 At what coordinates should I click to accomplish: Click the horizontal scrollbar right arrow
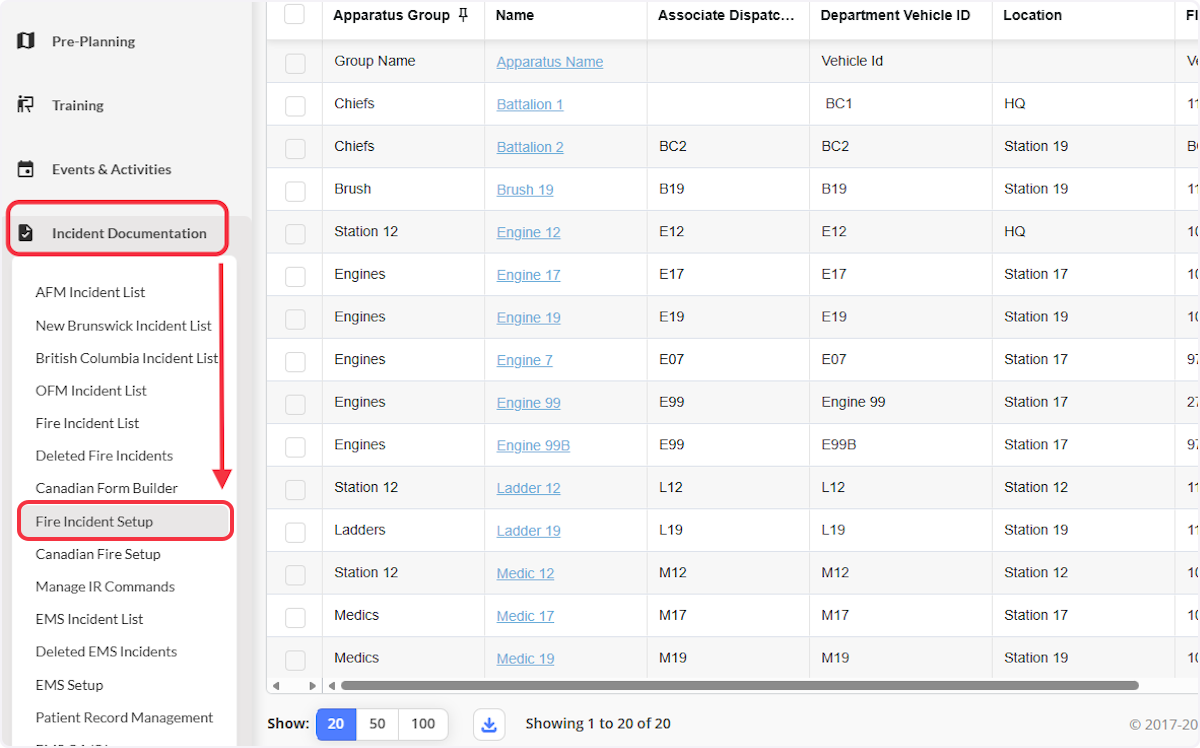[312, 686]
